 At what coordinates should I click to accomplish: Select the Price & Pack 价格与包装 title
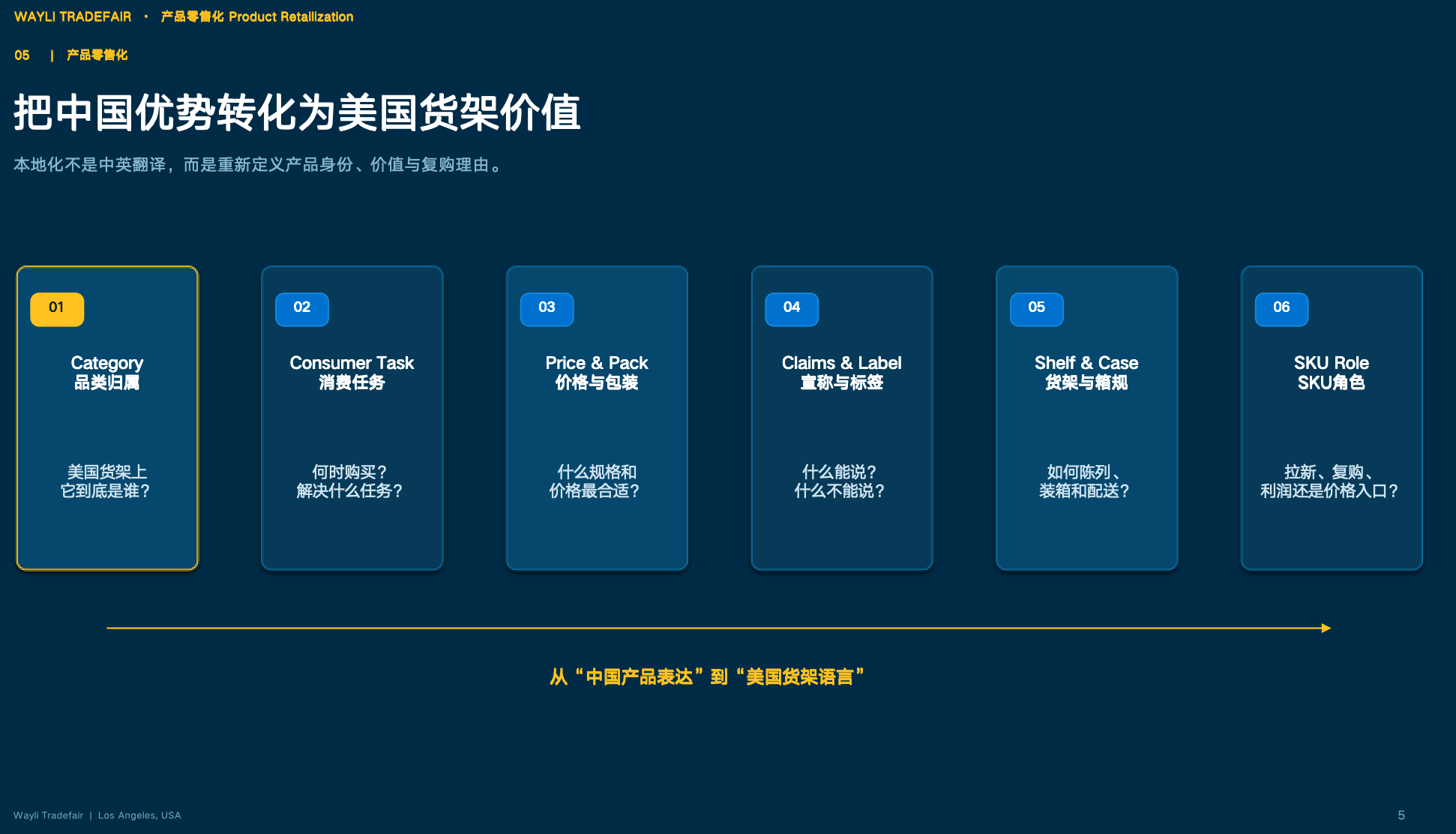(x=597, y=373)
